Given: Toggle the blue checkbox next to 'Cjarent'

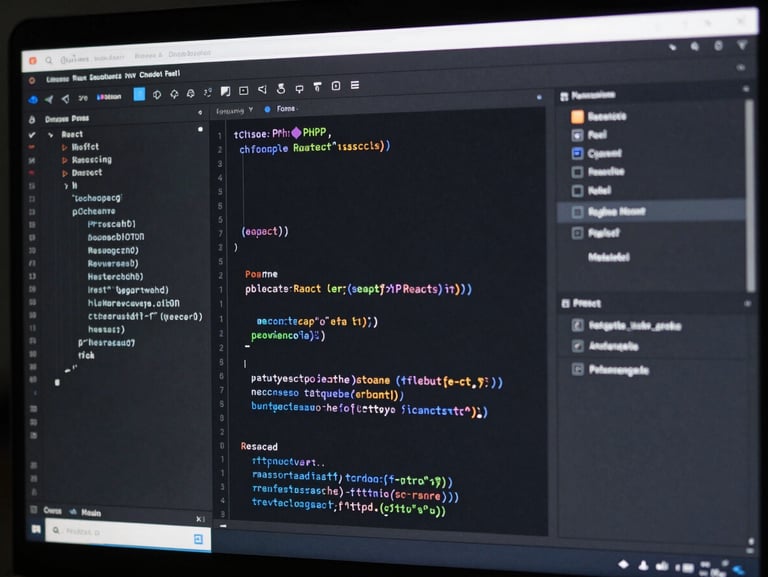Looking at the screenshot, I should pos(577,153).
